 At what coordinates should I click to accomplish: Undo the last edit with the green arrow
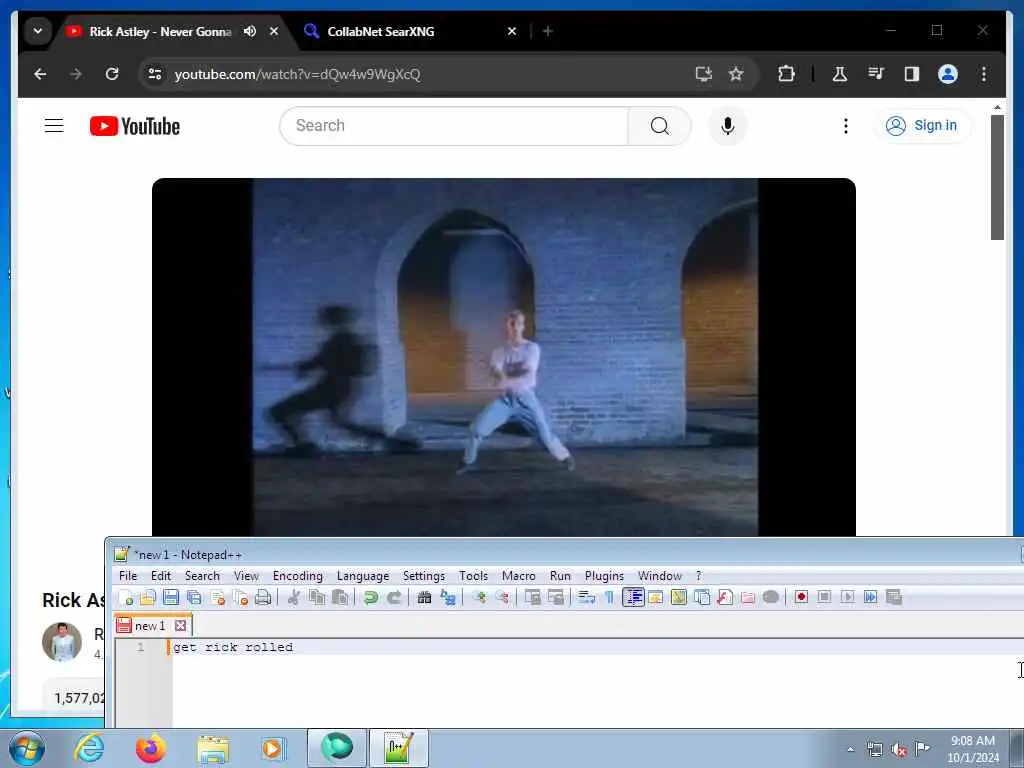[x=371, y=597]
